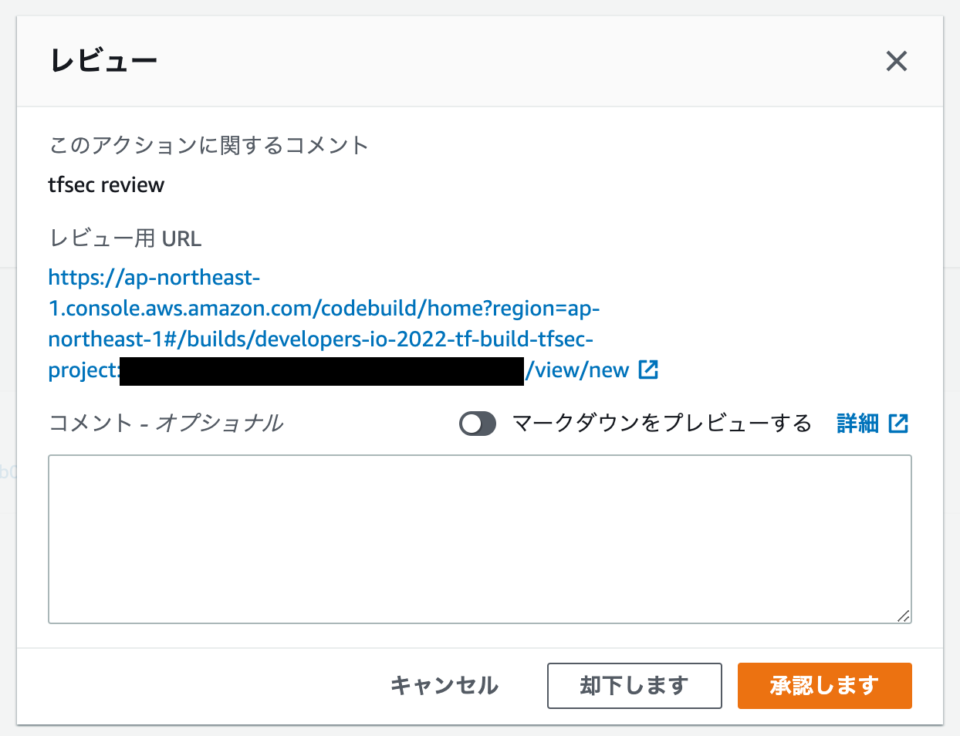Click the マークダウンをプレビューする label
Screen dimensions: 960x736
tap(662, 423)
